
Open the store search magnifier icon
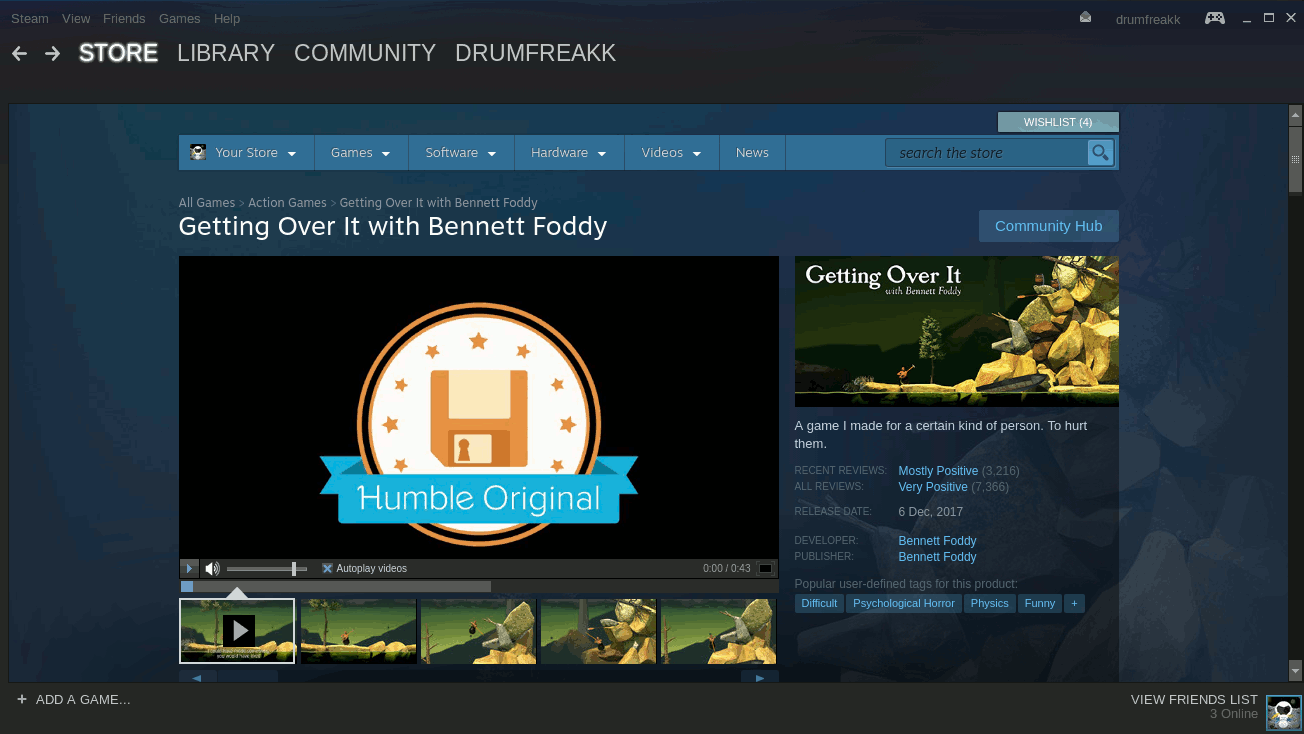[x=1100, y=152]
